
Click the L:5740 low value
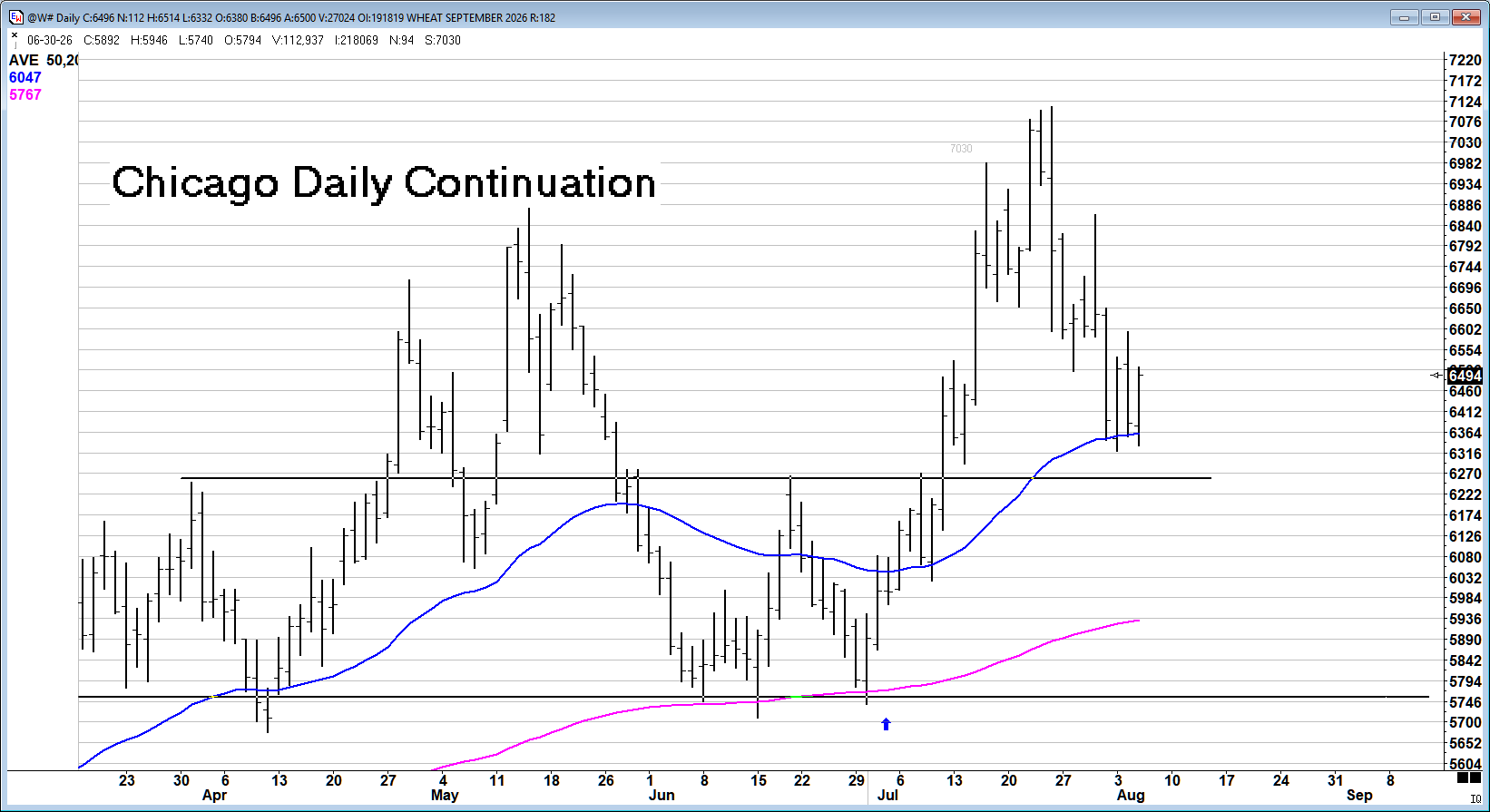[196, 41]
